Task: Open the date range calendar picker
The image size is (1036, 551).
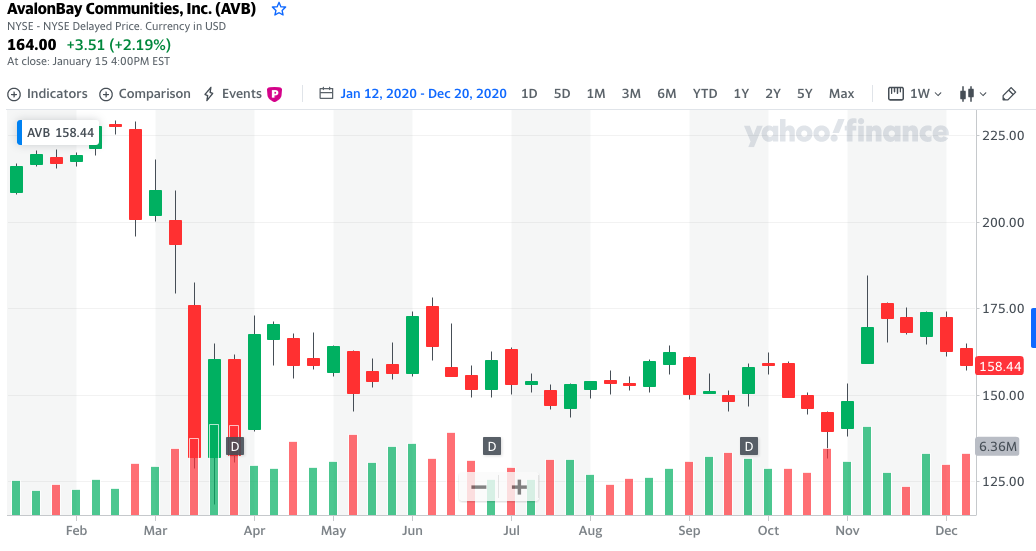Action: pyautogui.click(x=326, y=93)
